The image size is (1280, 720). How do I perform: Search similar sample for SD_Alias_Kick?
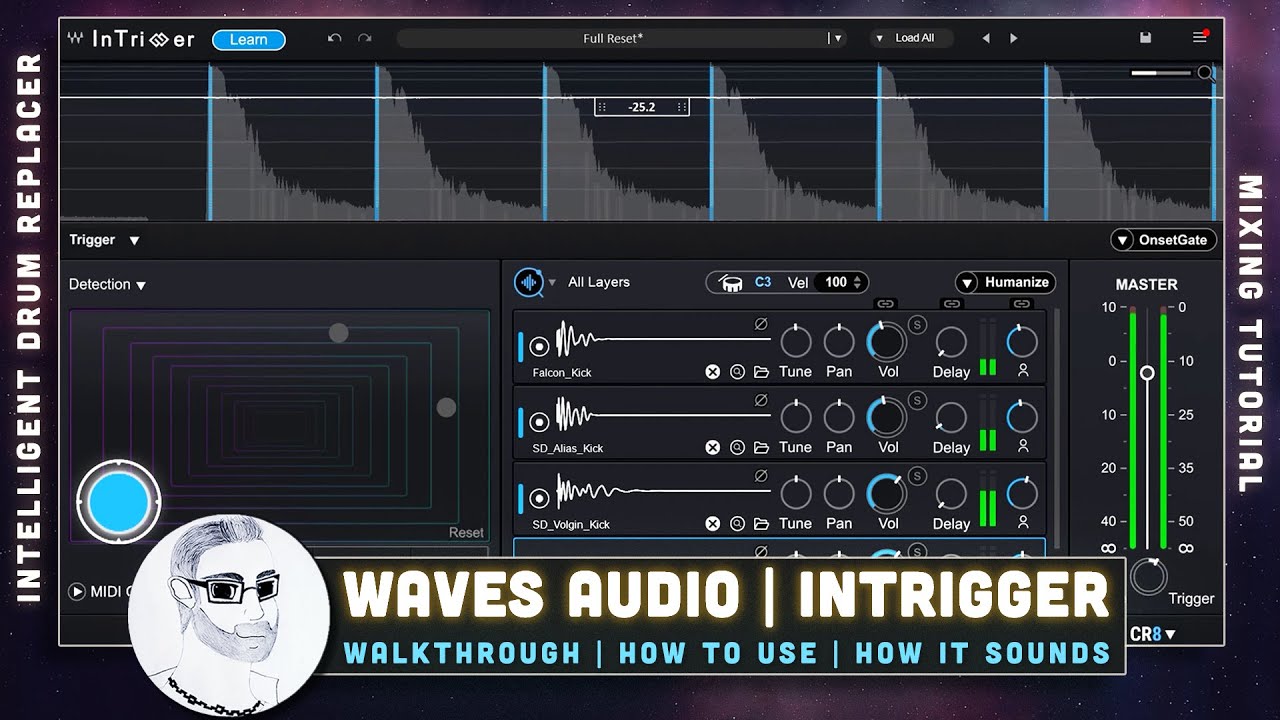pyautogui.click(x=737, y=448)
